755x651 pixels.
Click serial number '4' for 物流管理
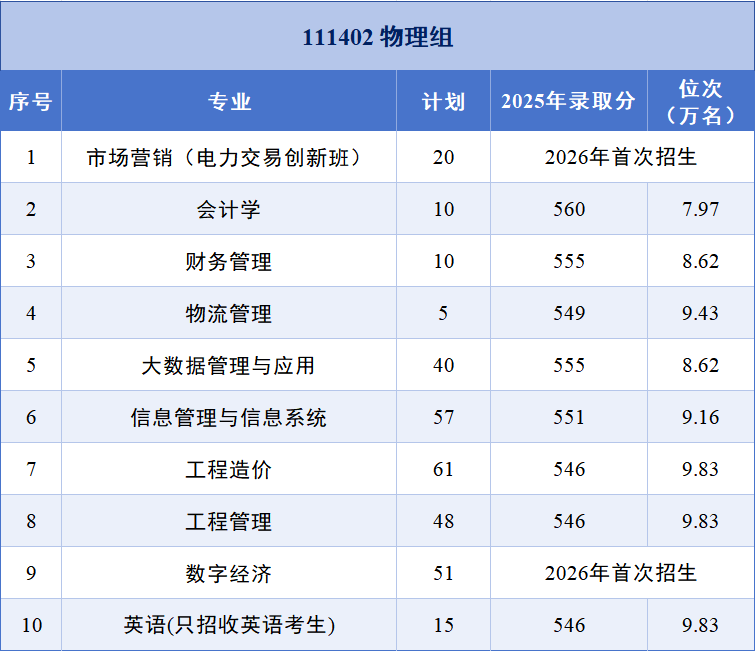pos(31,313)
